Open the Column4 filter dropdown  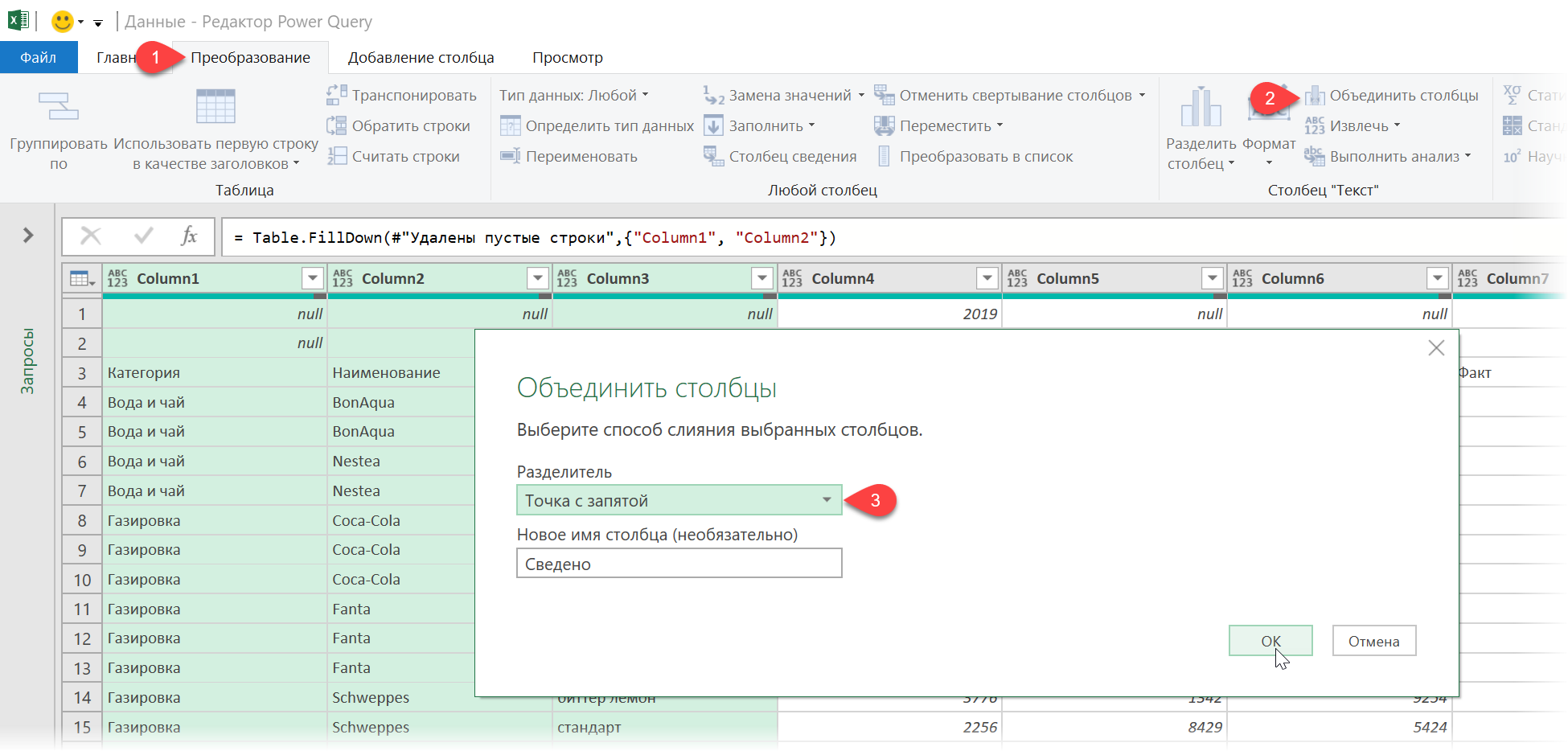click(x=987, y=278)
